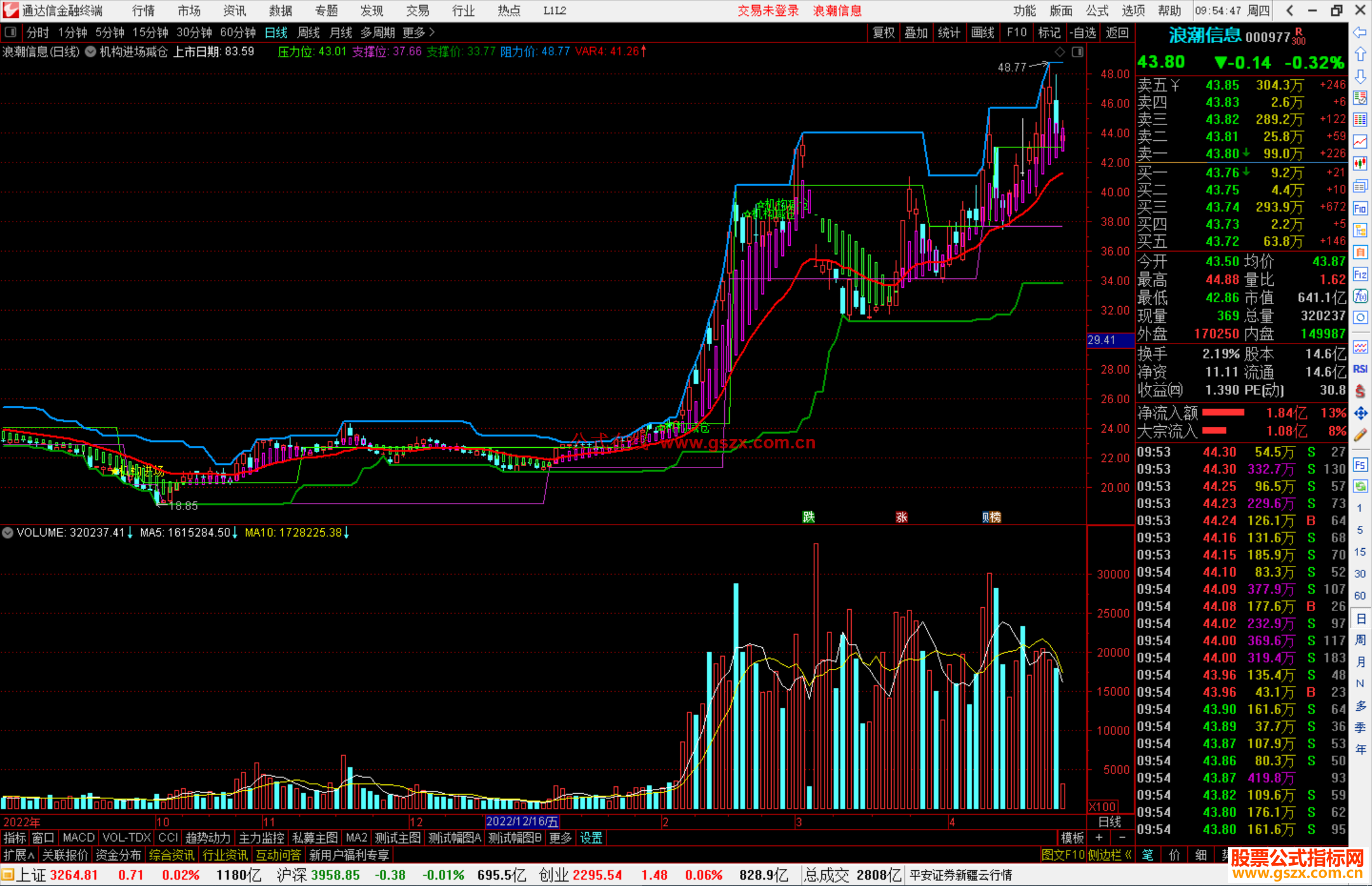
Task: Click the red 净流入额 progress bar
Action: click(1223, 413)
